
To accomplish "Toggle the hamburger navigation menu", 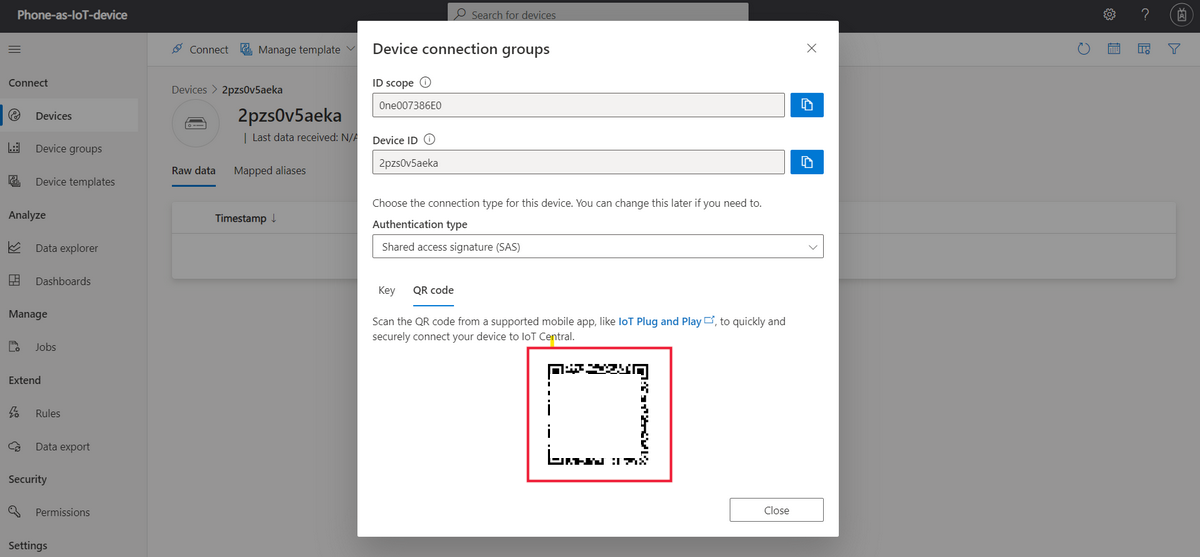I will click(14, 49).
